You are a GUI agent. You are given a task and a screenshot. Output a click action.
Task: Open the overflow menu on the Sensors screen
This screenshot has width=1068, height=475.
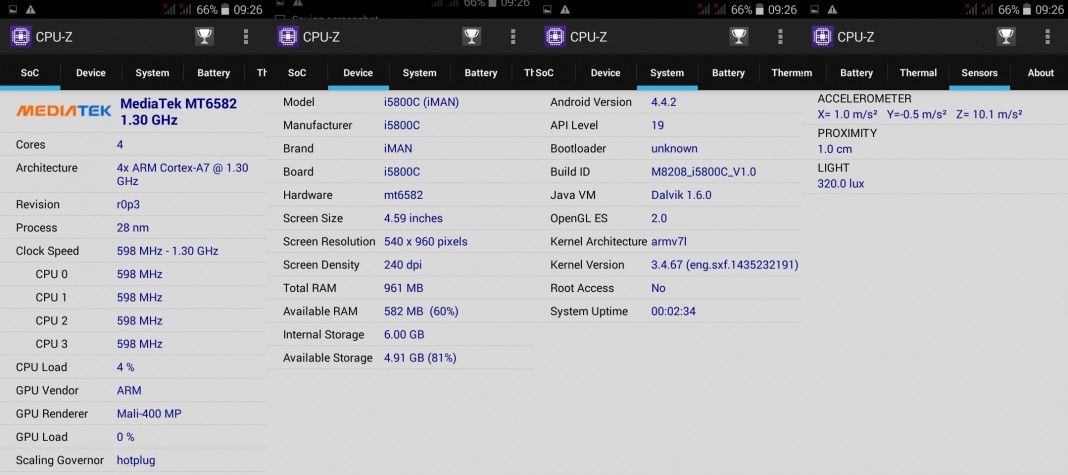click(1047, 37)
